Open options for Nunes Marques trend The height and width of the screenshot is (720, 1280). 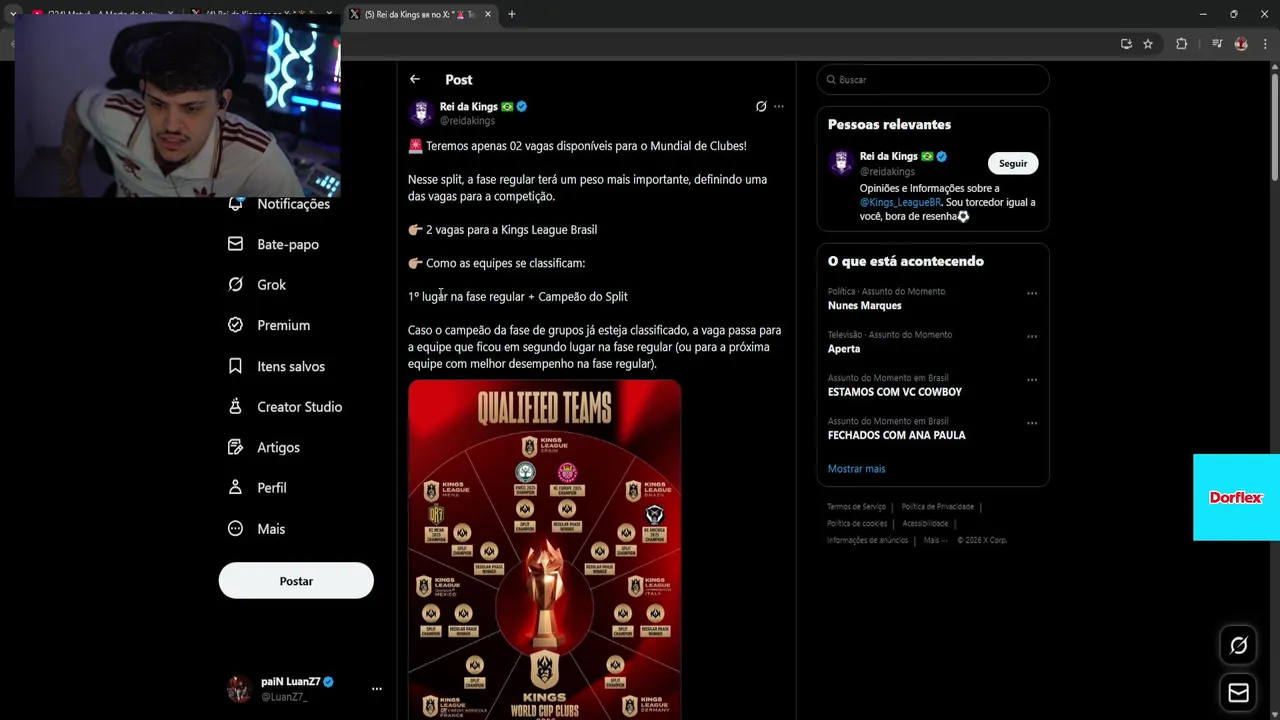point(1032,294)
